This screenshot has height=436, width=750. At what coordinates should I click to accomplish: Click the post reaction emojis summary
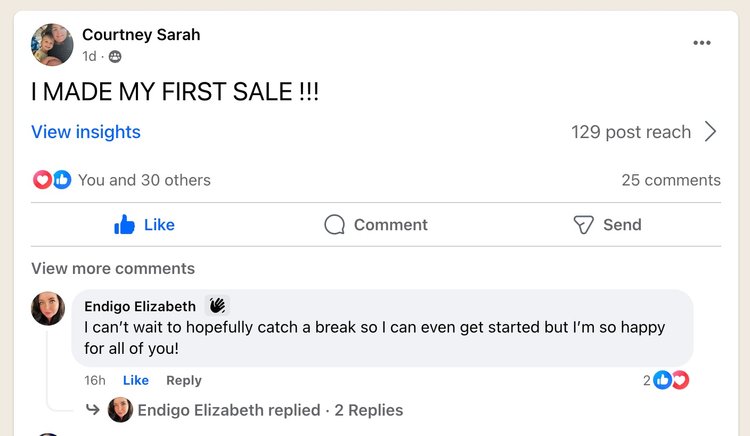pyautogui.click(x=52, y=180)
